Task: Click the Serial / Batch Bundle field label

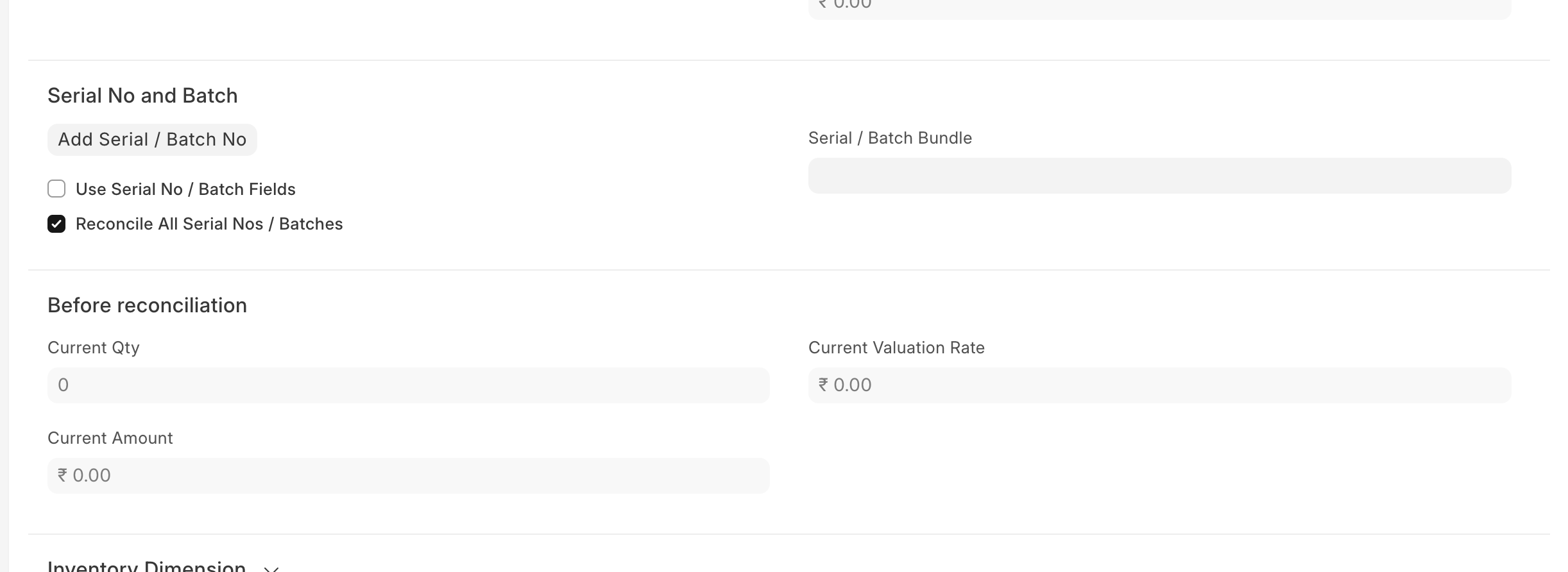Action: (890, 138)
